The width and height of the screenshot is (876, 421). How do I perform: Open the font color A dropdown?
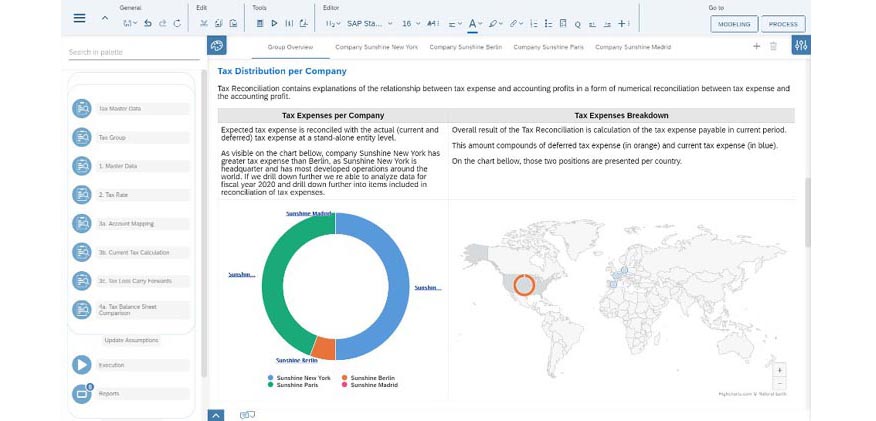coord(475,23)
